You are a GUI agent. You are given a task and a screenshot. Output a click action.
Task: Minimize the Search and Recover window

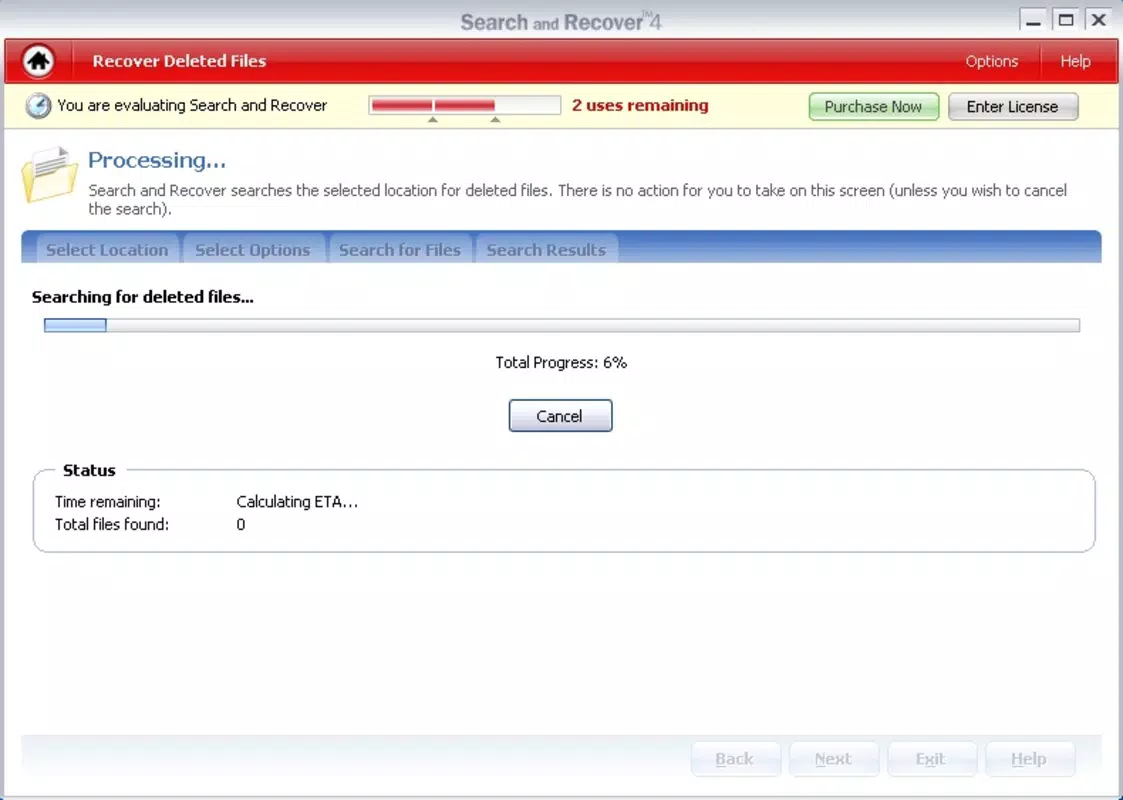tap(1033, 20)
